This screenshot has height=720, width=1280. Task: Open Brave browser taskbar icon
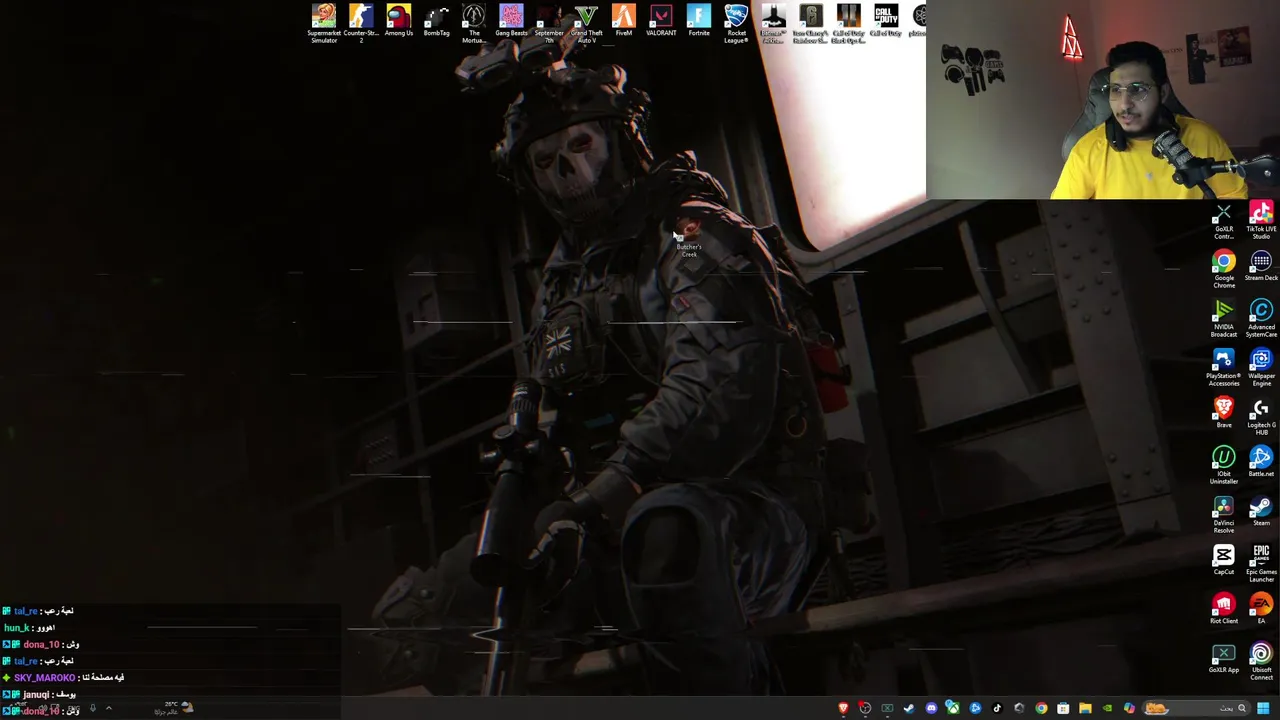click(x=843, y=708)
